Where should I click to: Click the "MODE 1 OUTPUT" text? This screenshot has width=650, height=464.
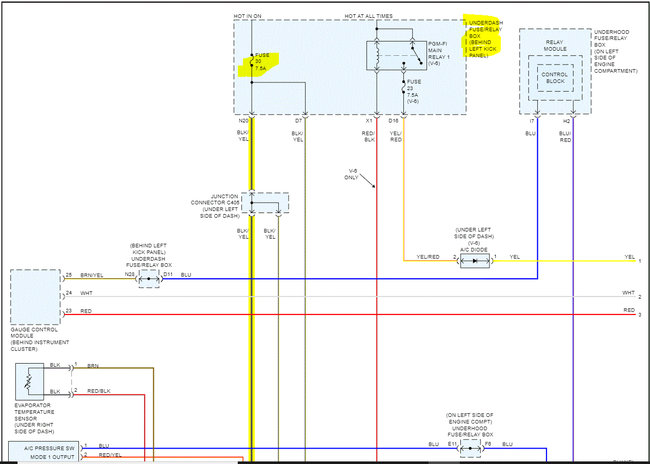point(52,457)
